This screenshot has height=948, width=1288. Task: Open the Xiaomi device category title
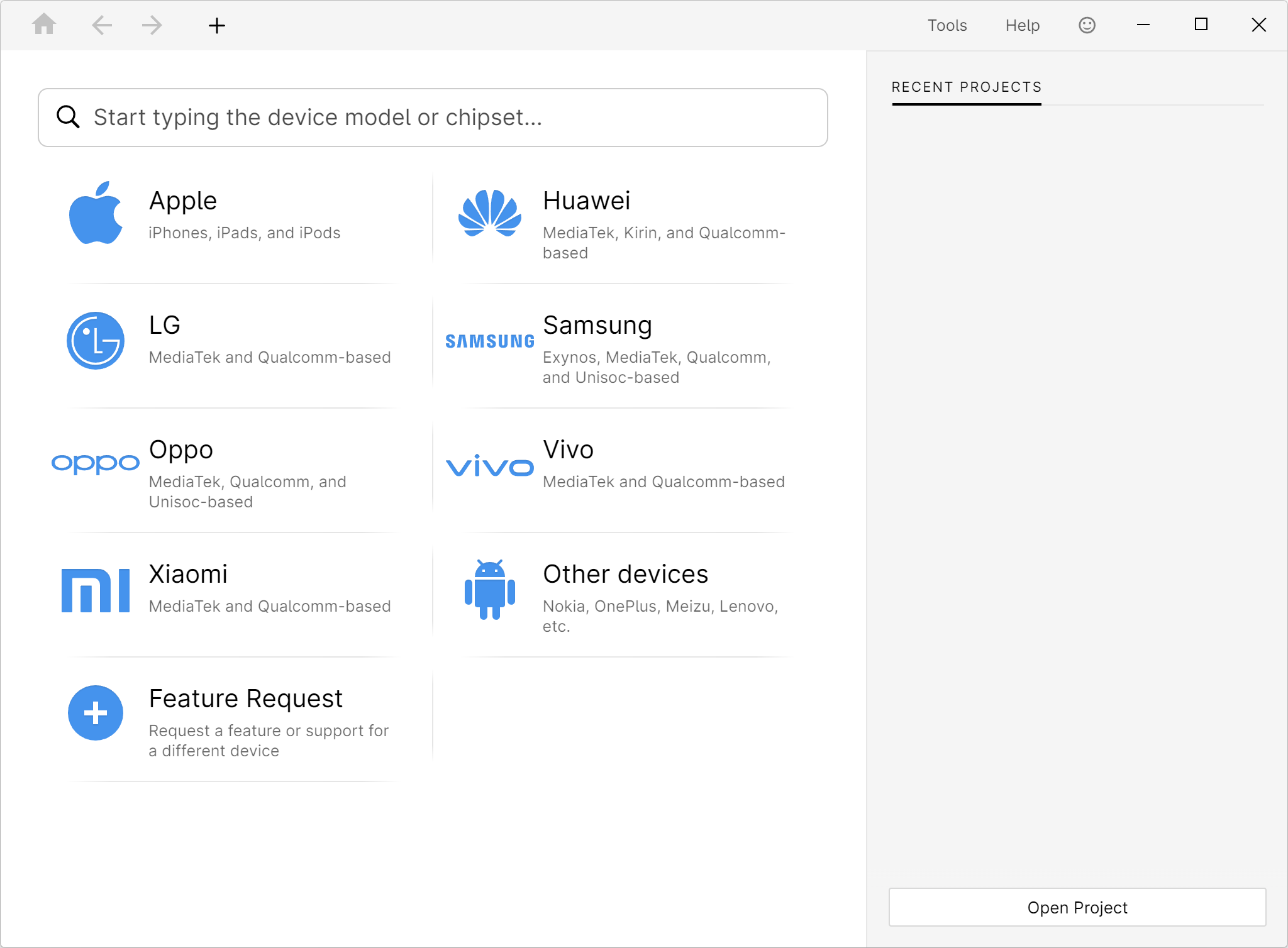[x=188, y=574]
